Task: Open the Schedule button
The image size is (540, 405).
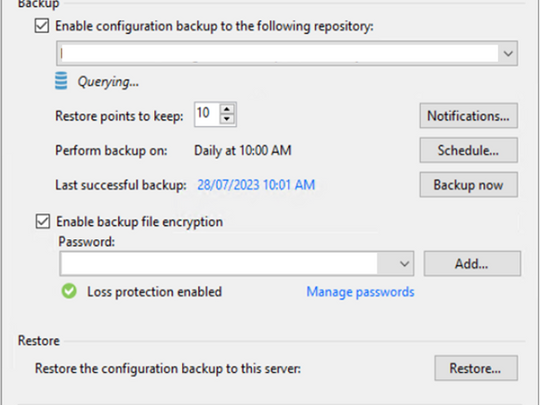Action: 468,150
